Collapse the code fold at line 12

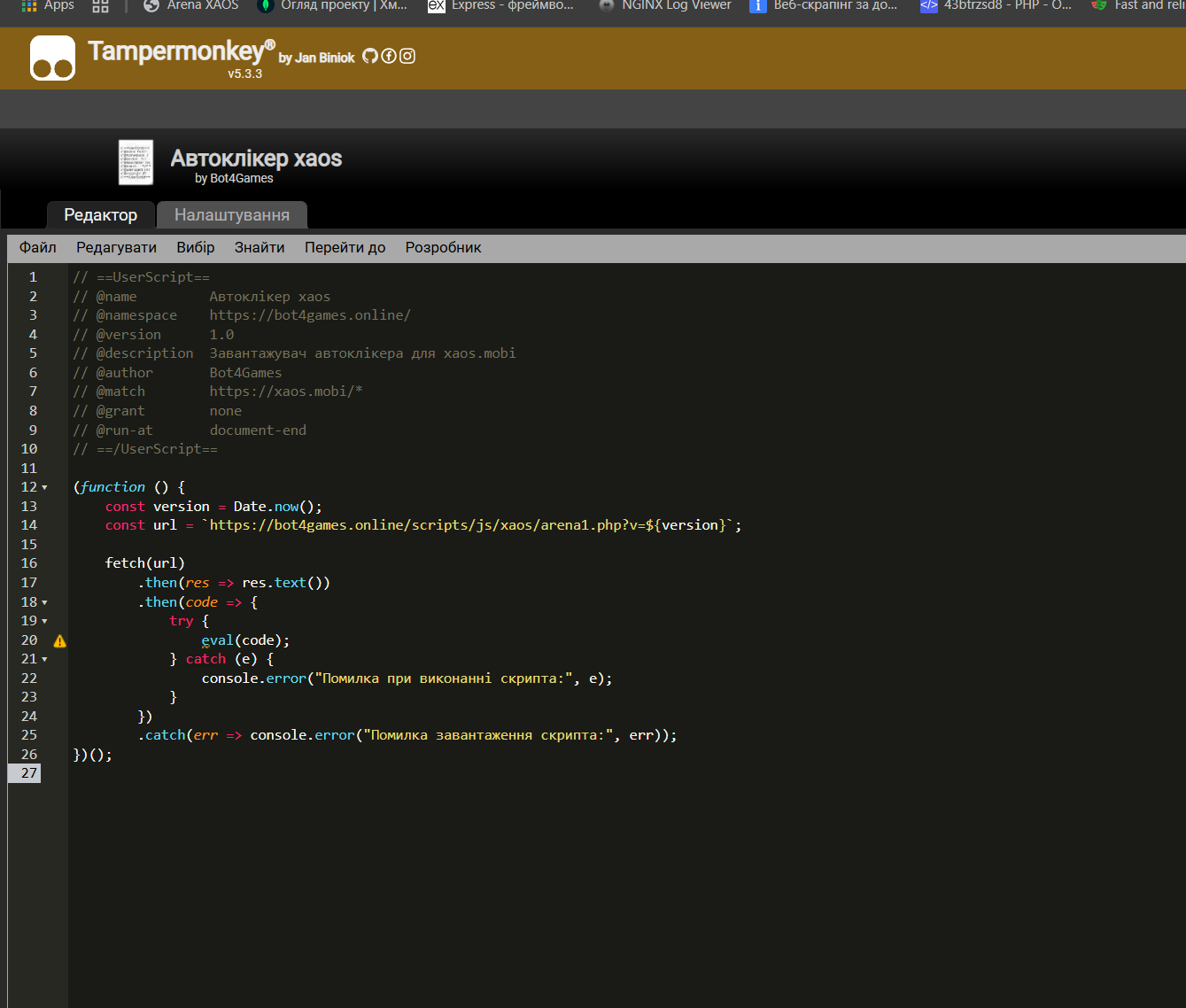[45, 488]
